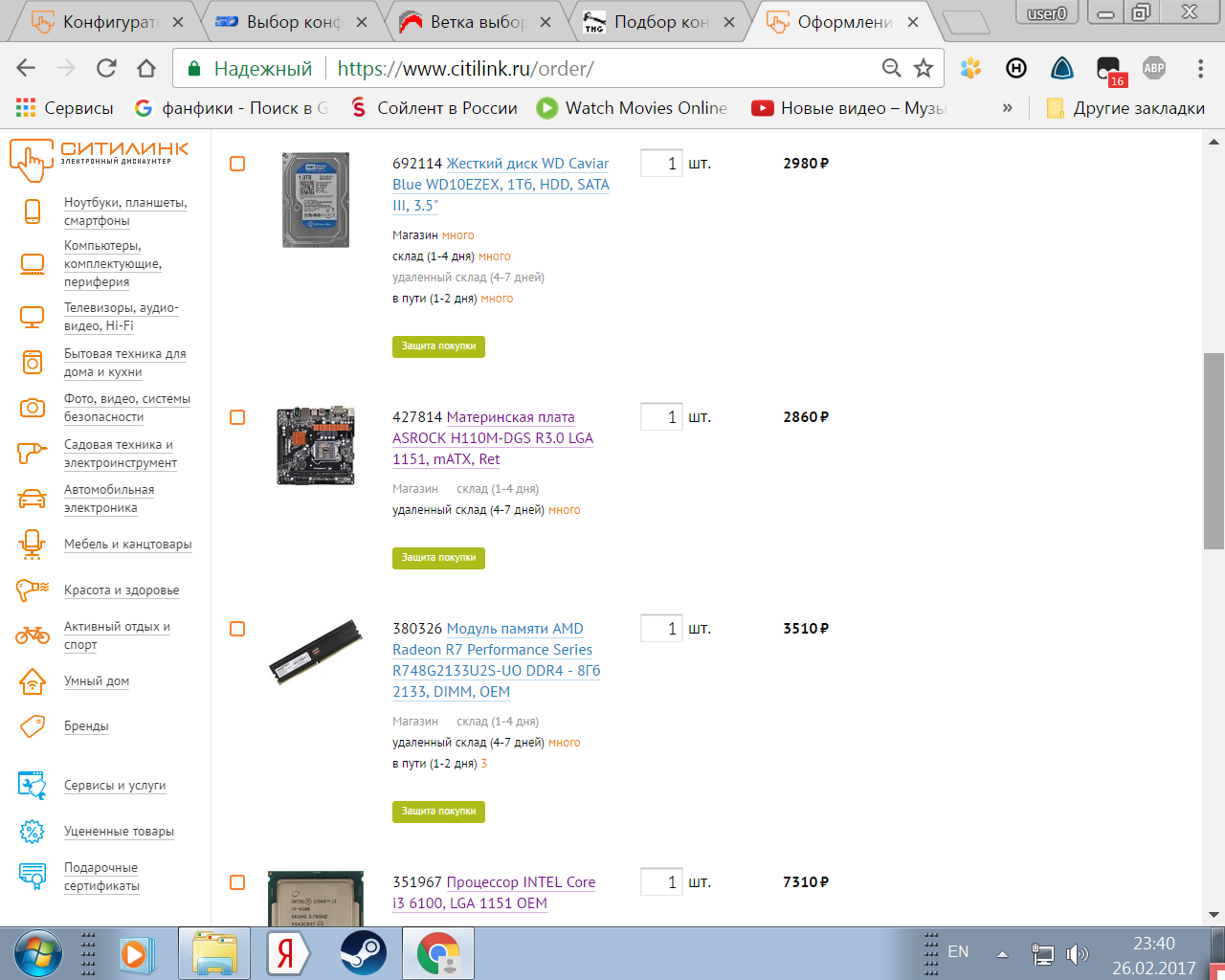This screenshot has height=980, width=1225.
Task: Open the Процессор INTEL Core i3 6100 link
Action: click(494, 893)
